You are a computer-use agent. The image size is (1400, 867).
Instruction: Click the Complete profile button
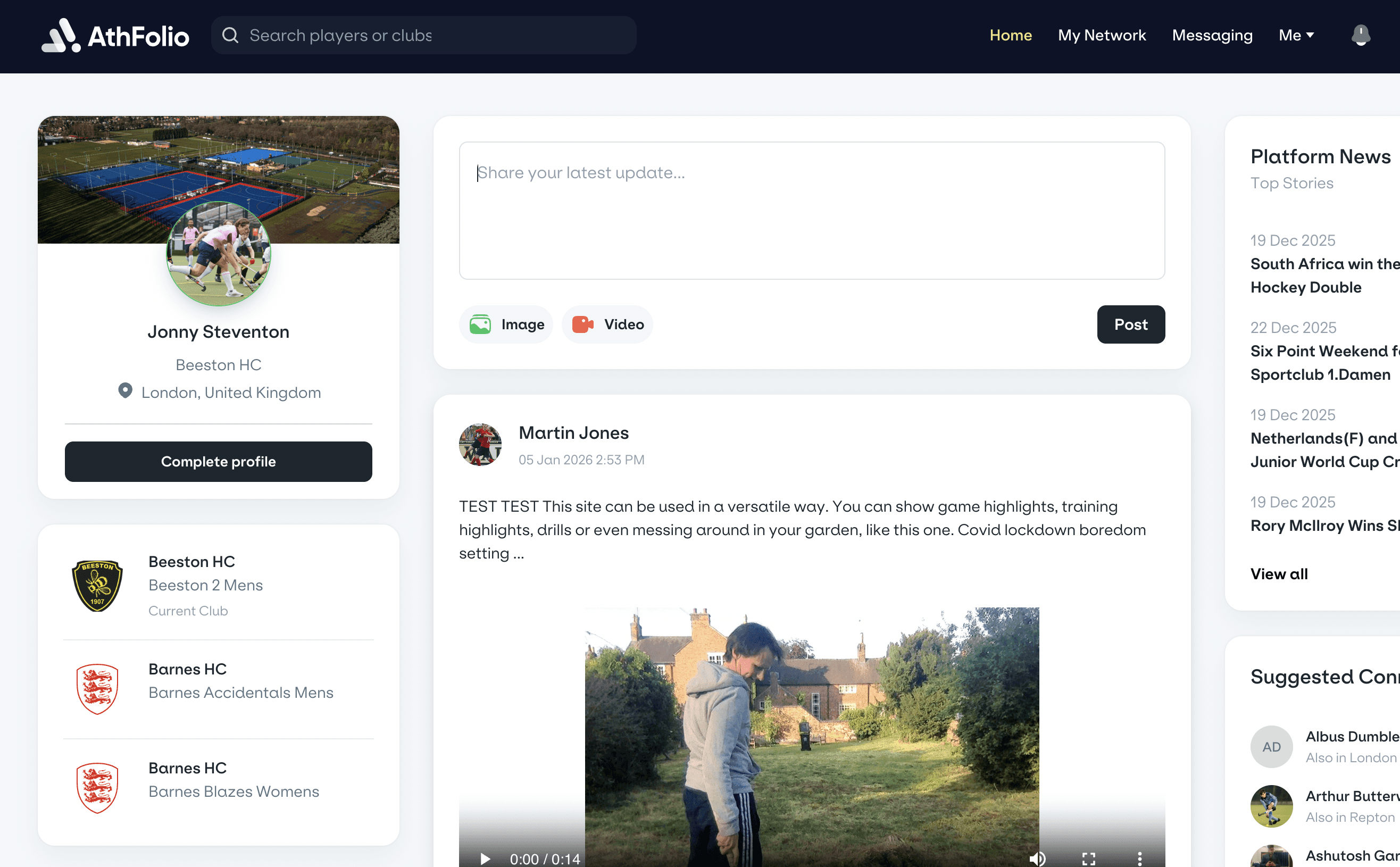[x=219, y=462]
